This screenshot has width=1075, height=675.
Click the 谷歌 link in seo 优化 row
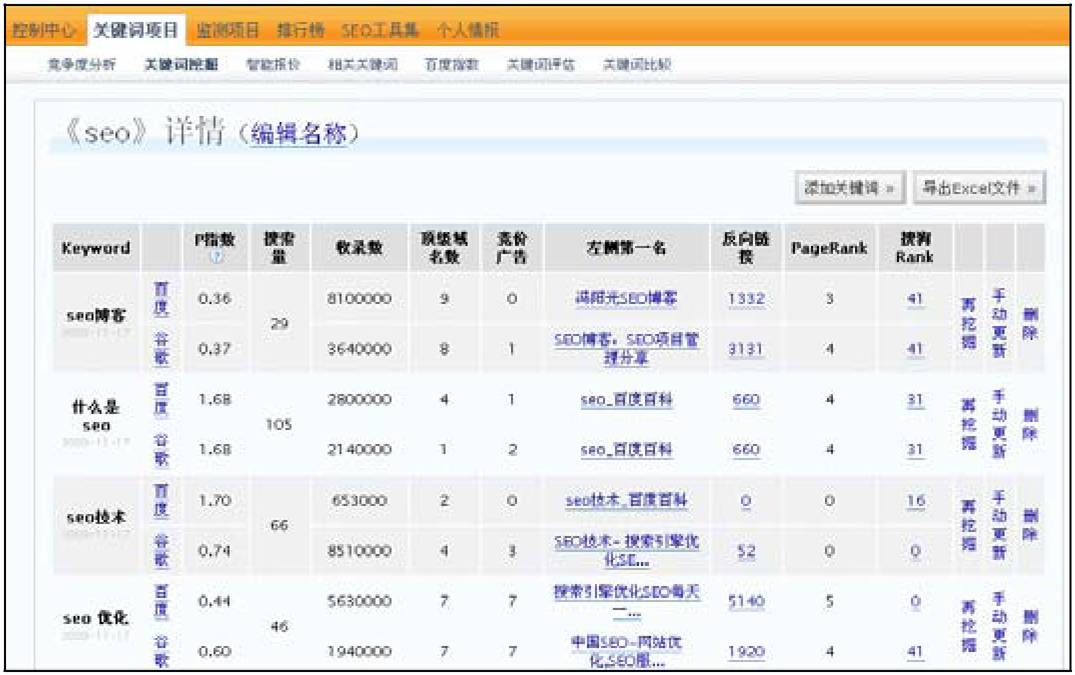pyautogui.click(x=161, y=651)
